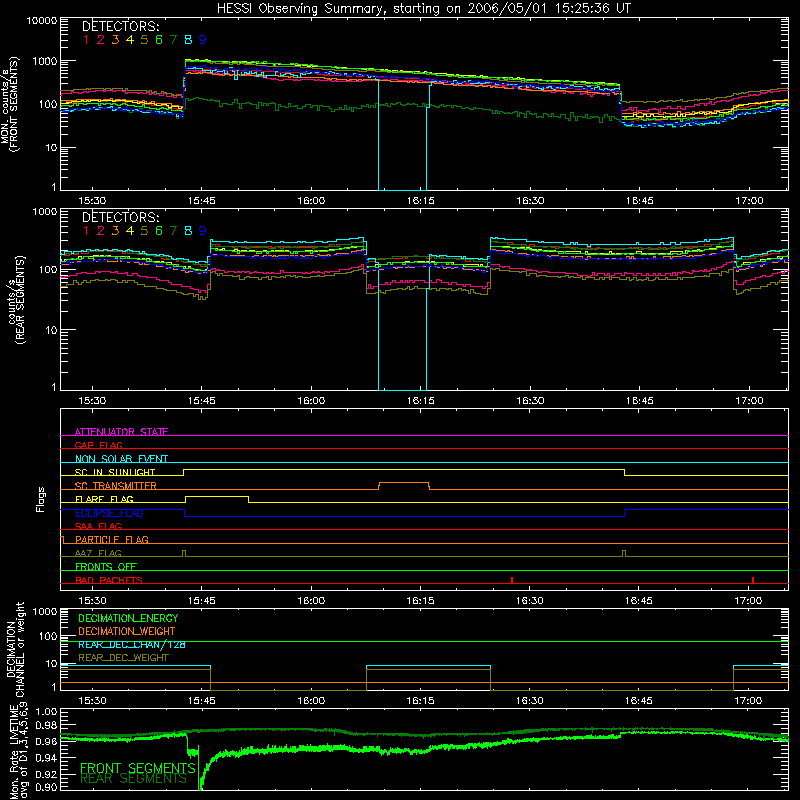The image size is (800, 800).
Task: Click detector 1 legend number in front segments panel
Action: click(x=86, y=40)
